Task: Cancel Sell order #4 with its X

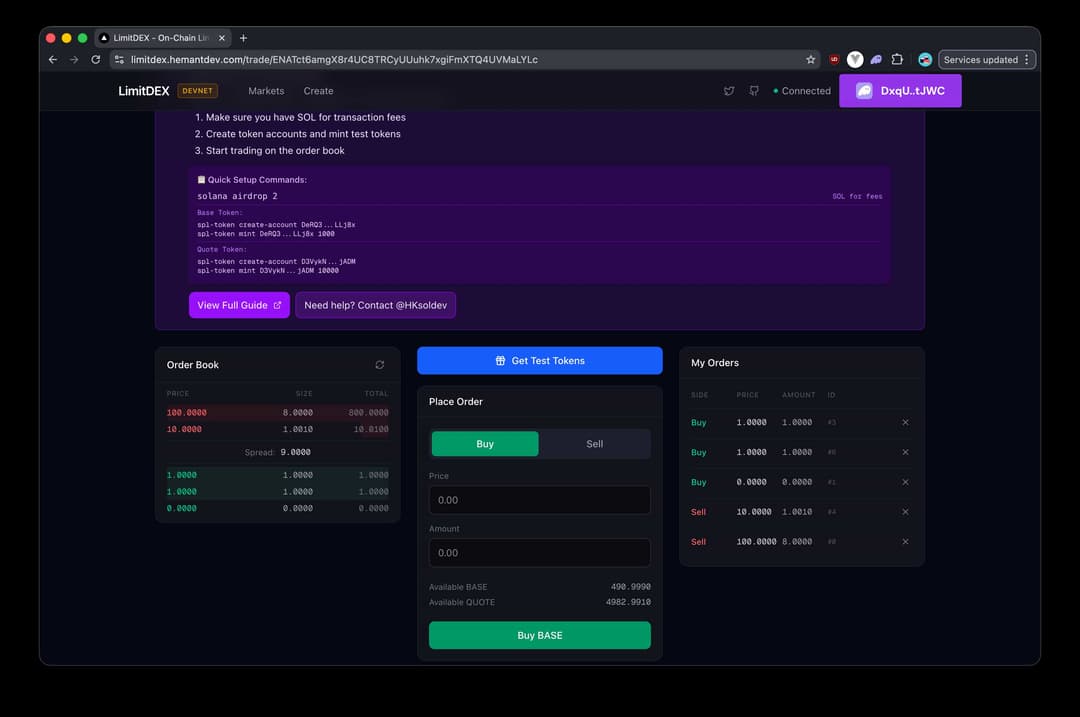Action: pyautogui.click(x=905, y=512)
